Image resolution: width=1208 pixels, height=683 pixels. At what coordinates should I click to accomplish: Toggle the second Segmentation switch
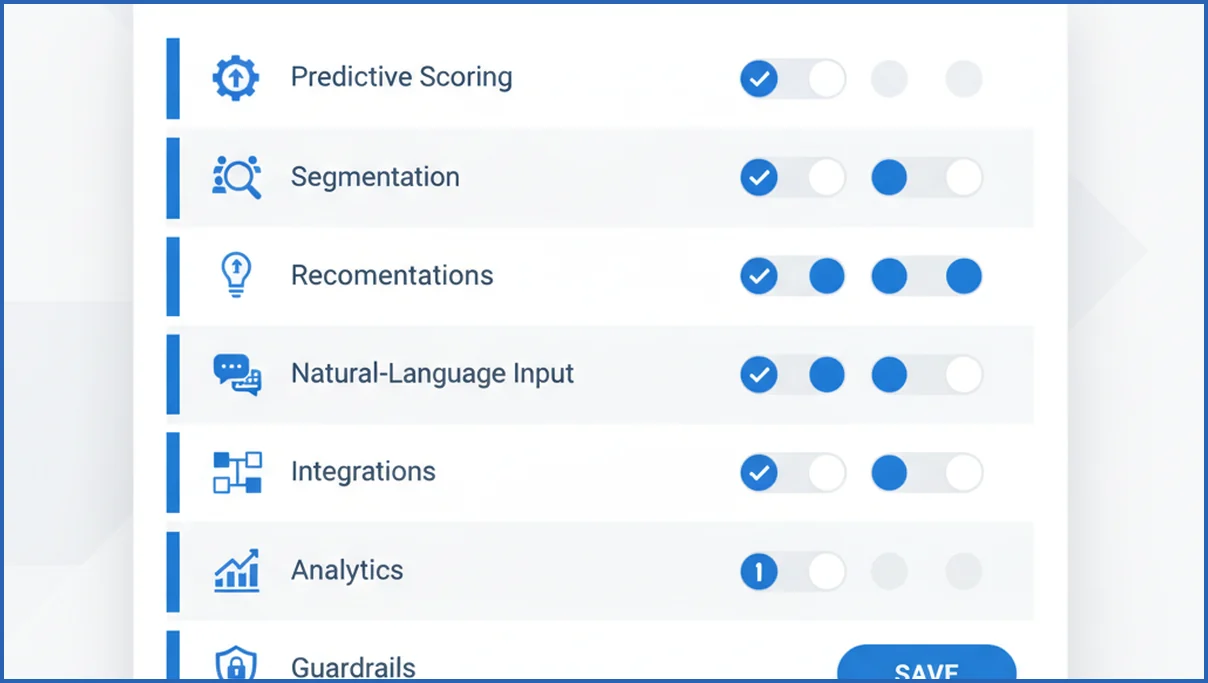(926, 178)
